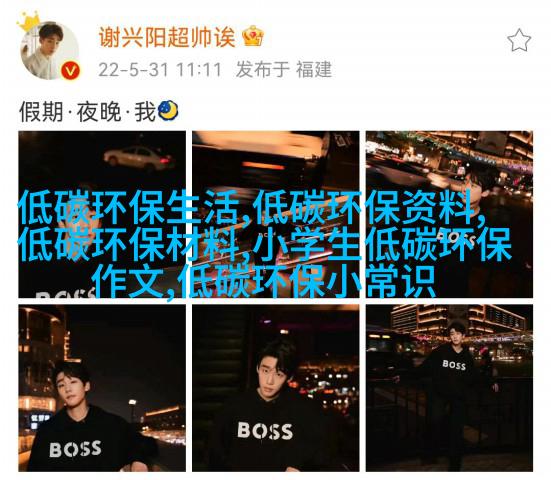The height and width of the screenshot is (480, 551).
Task: Open the bottom-right standing by railing photo
Action: coord(449,388)
